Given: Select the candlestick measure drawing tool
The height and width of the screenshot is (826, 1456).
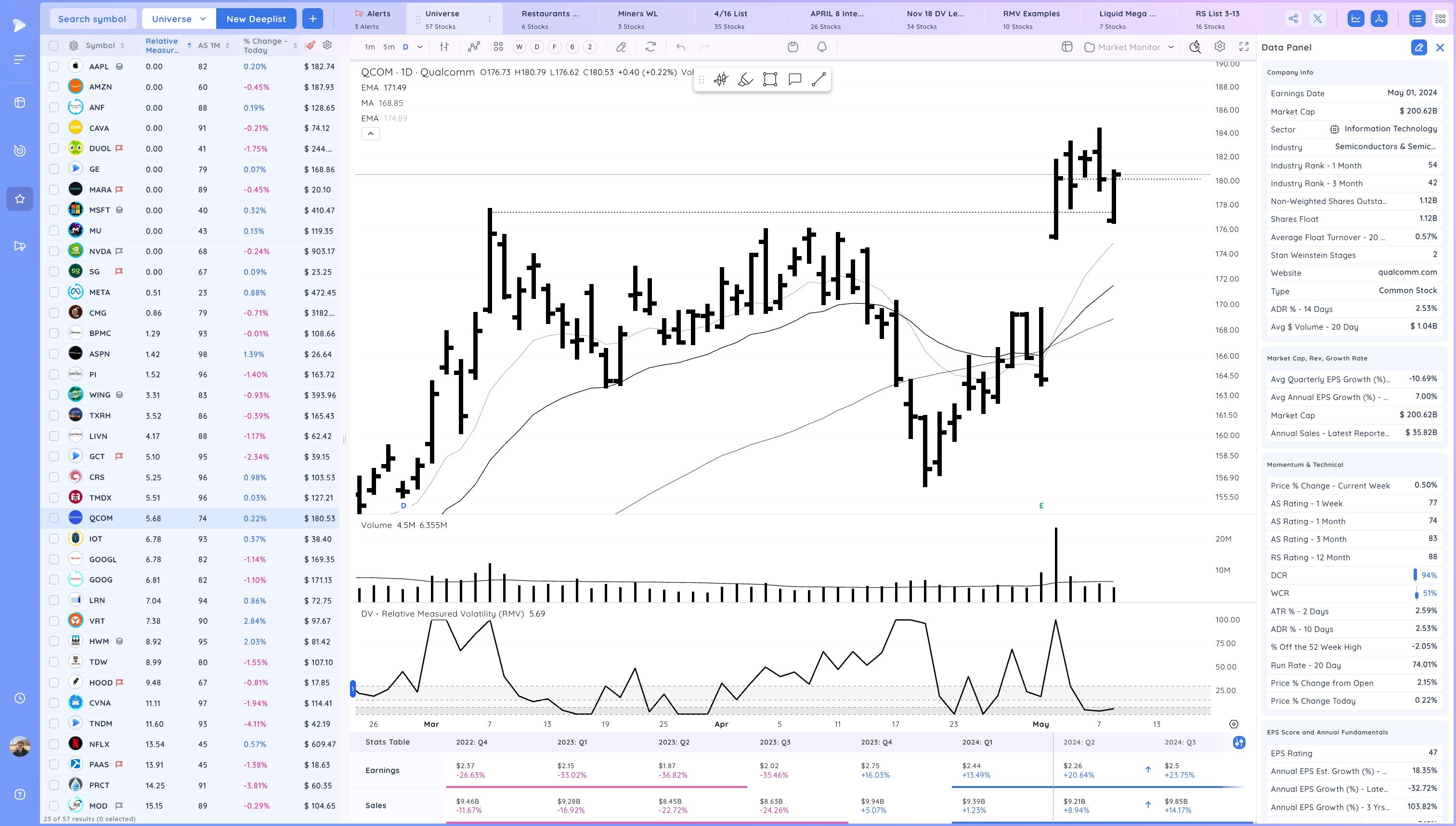Looking at the screenshot, I should point(721,79).
